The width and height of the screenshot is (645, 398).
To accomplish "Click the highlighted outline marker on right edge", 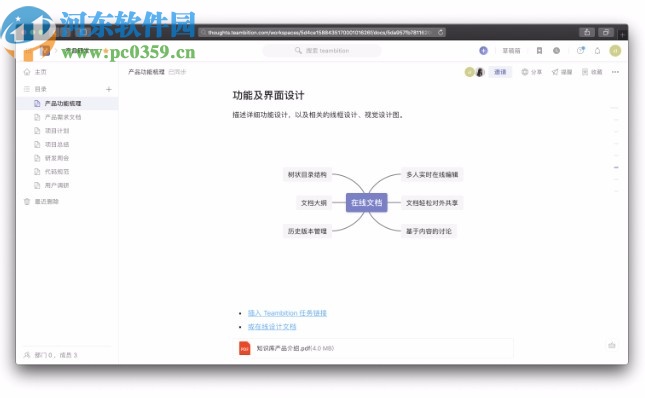I will coord(616,167).
